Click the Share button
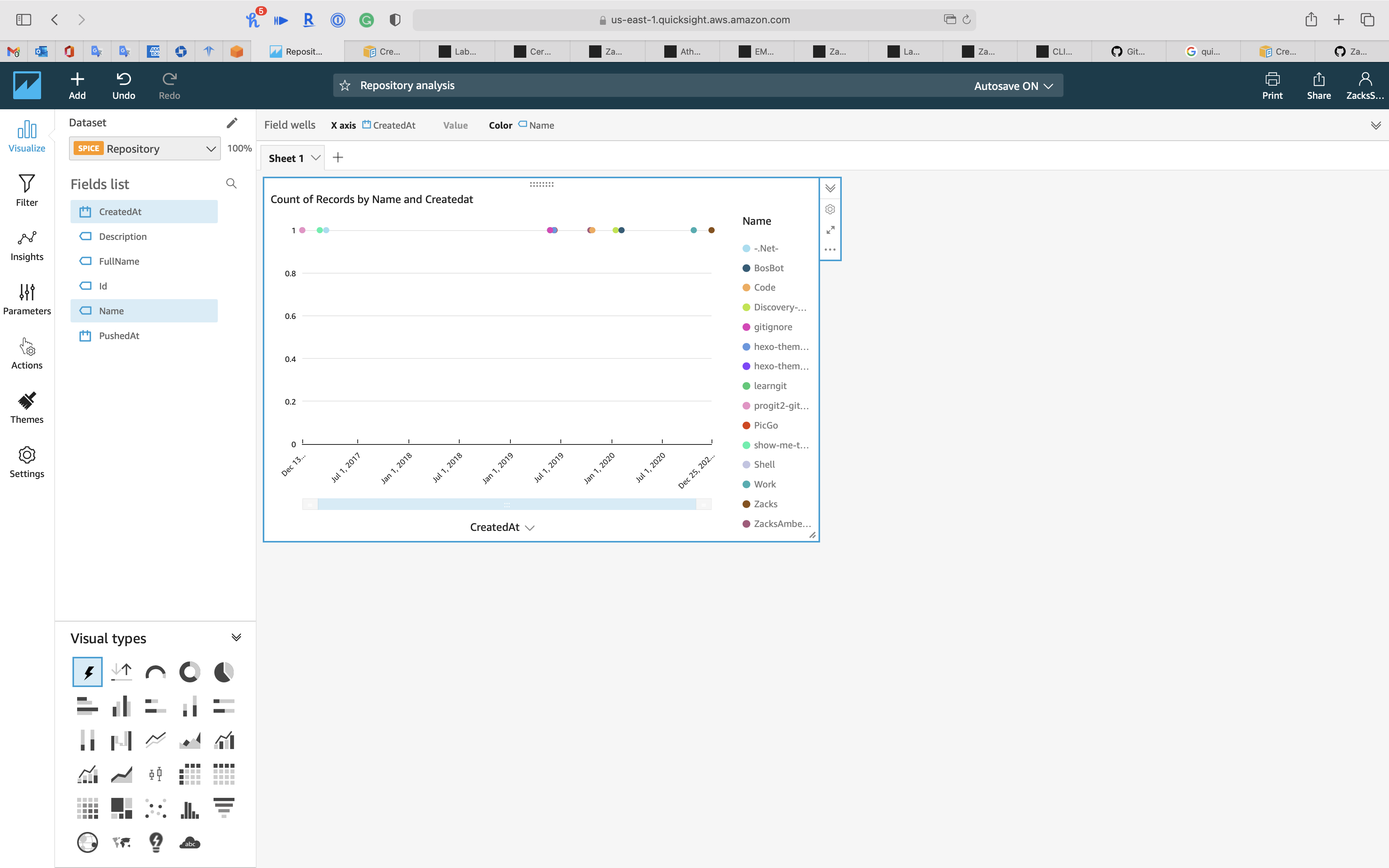1389x868 pixels. 1318,86
